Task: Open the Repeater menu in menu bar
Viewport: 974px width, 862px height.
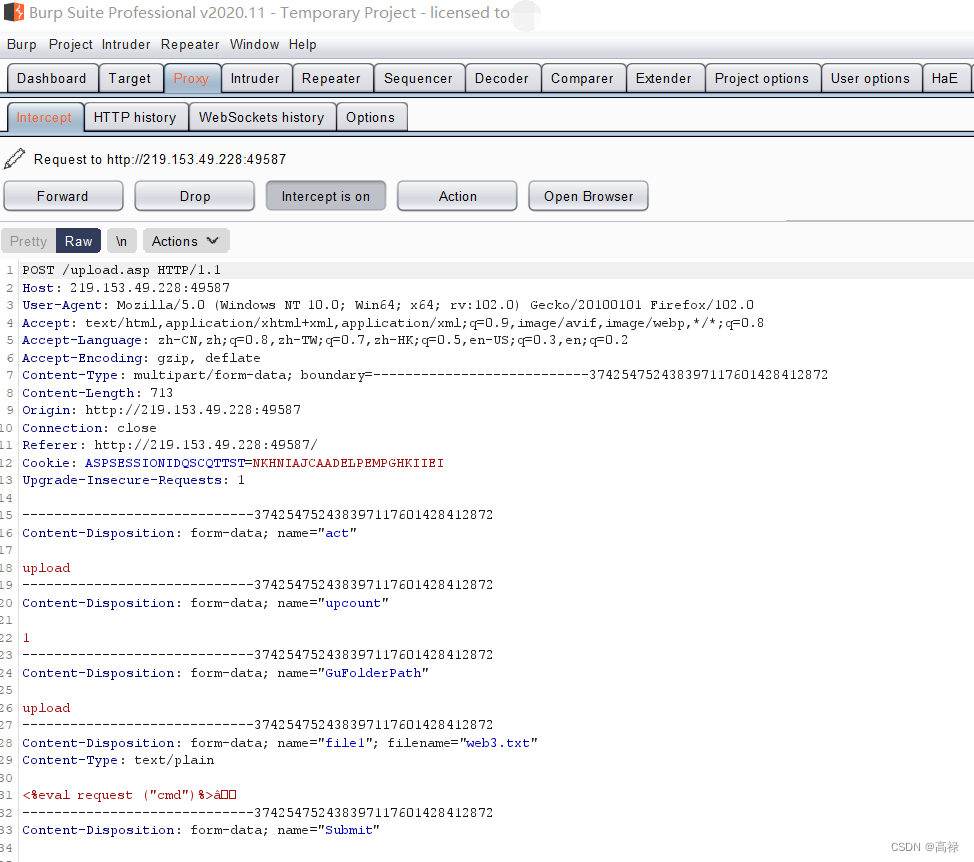Action: click(x=190, y=45)
